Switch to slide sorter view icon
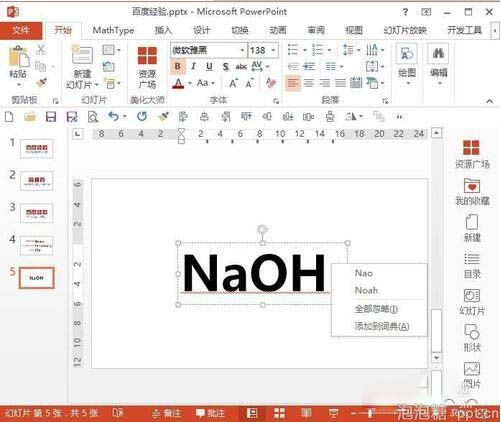The height and width of the screenshot is (422, 501). click(279, 413)
